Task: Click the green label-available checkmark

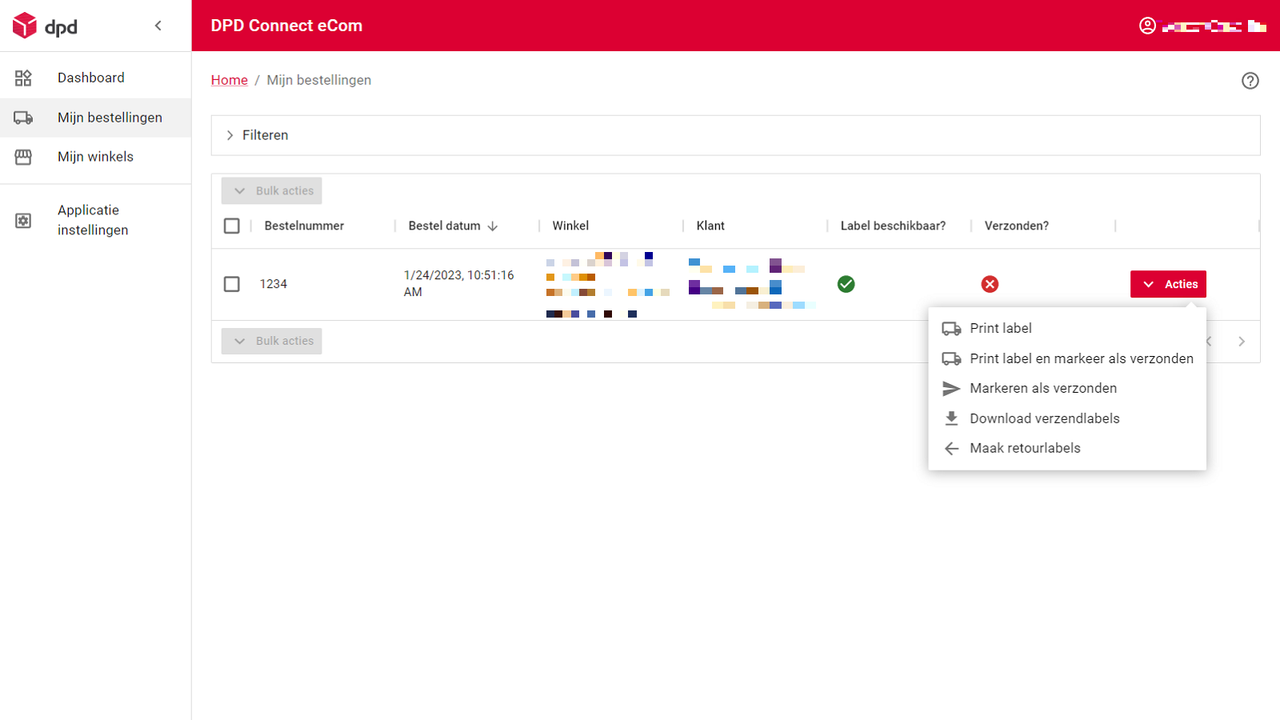Action: tap(846, 284)
